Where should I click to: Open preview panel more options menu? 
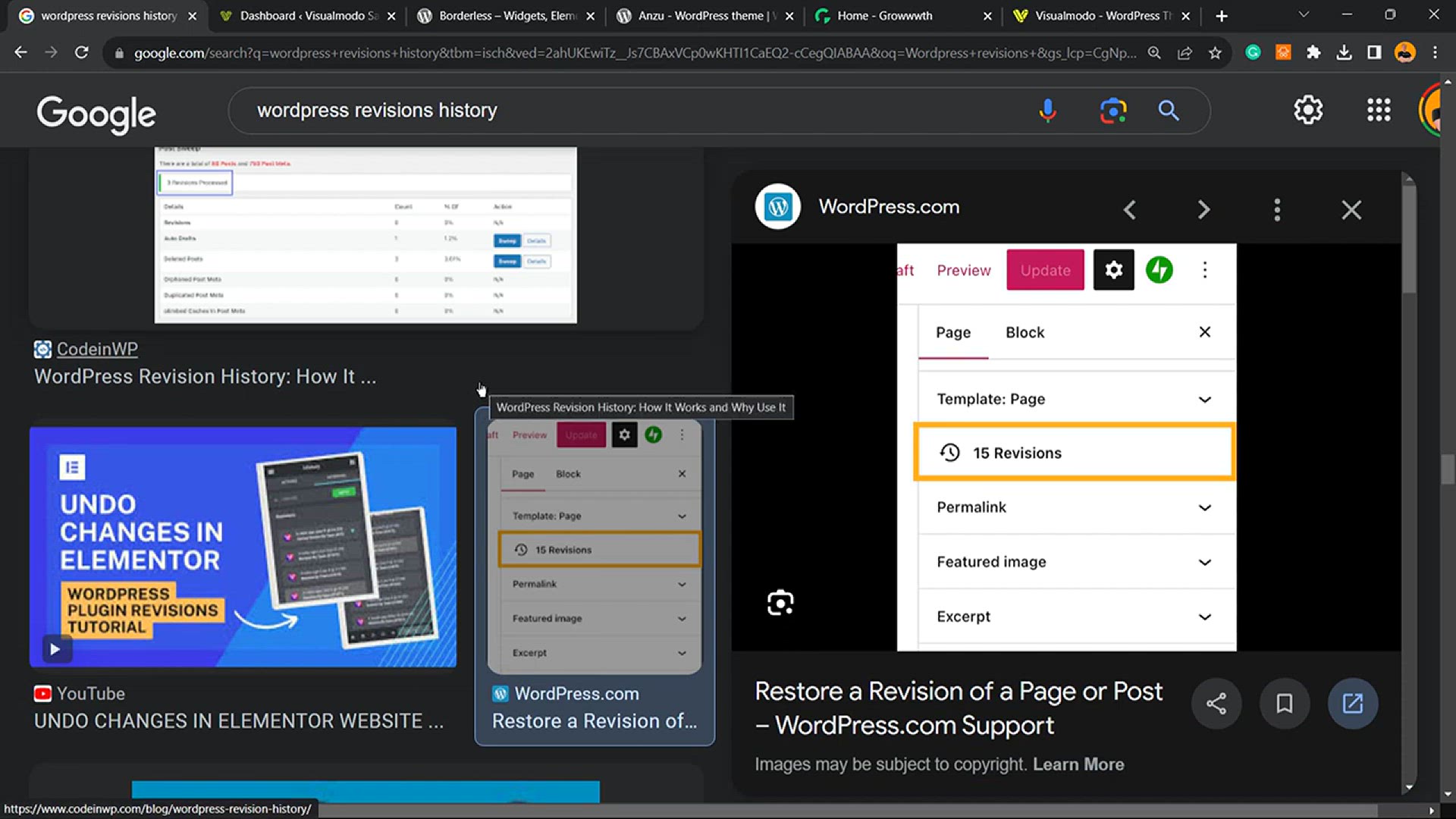point(1277,209)
